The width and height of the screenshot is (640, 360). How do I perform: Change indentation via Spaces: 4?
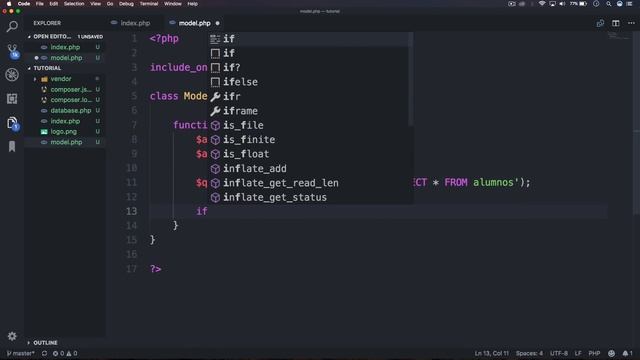[529, 353]
